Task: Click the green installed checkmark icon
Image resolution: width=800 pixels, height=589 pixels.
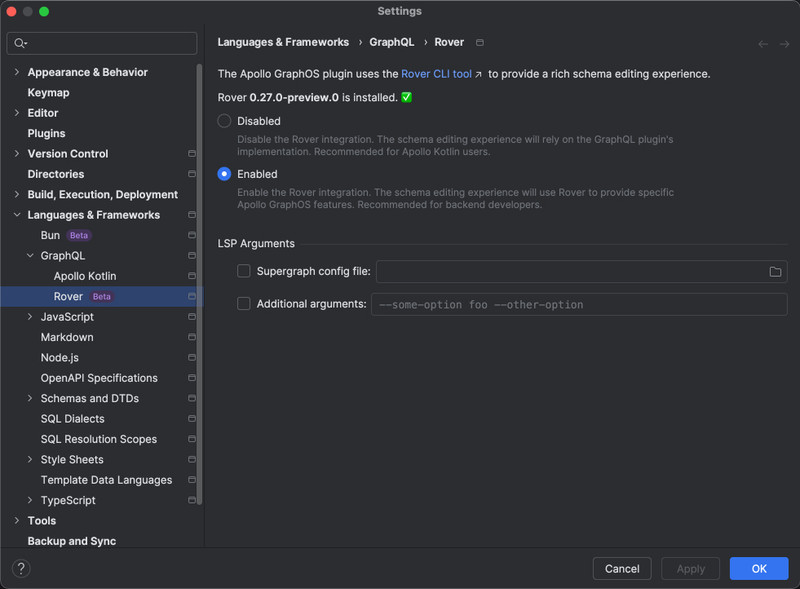Action: [407, 97]
